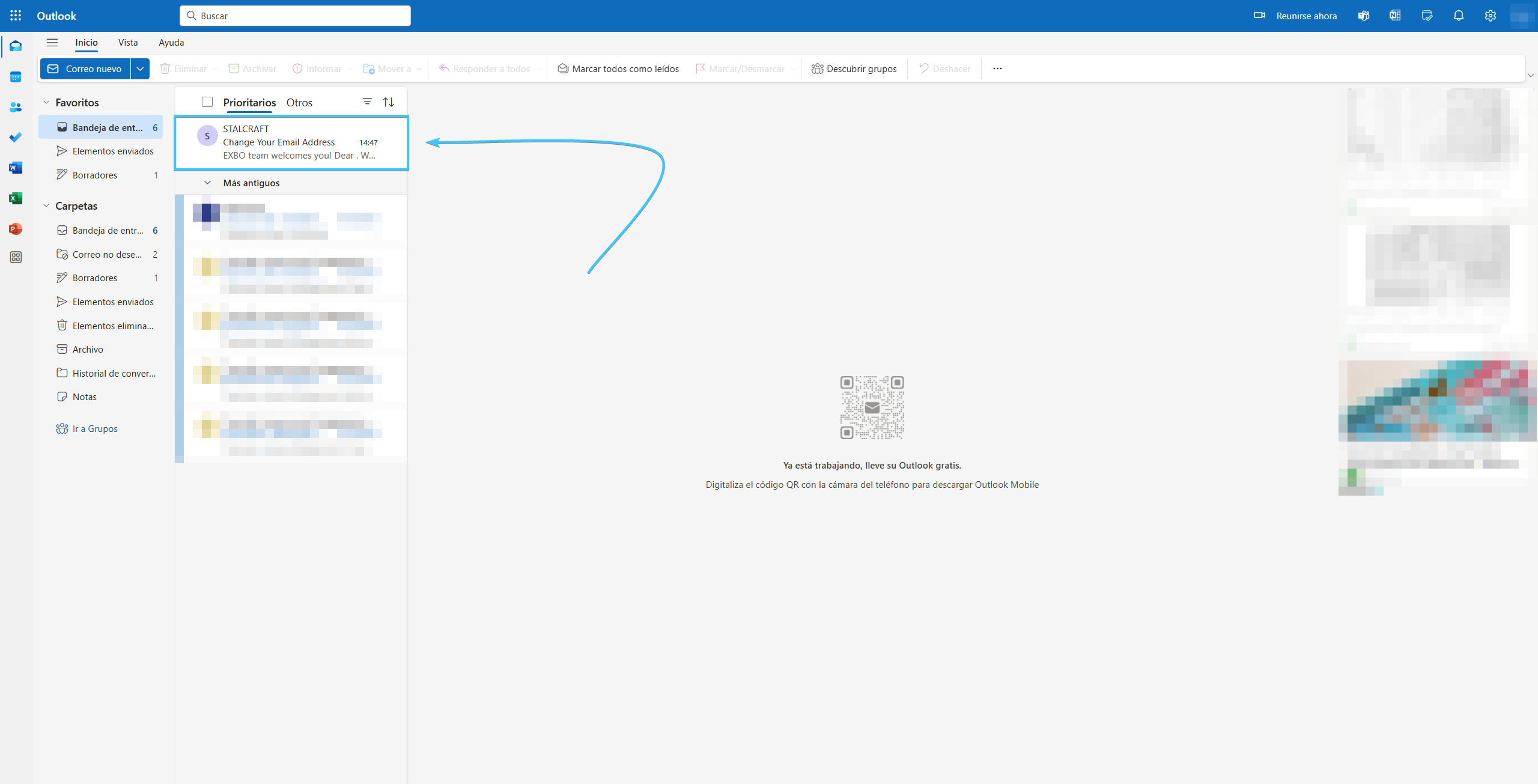
Task: Open the Correo nuevo dropdown arrow
Action: pos(140,68)
